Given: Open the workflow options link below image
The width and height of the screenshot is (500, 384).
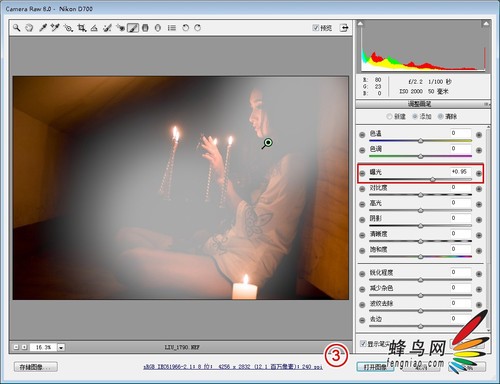Looking at the screenshot, I should tap(233, 367).
